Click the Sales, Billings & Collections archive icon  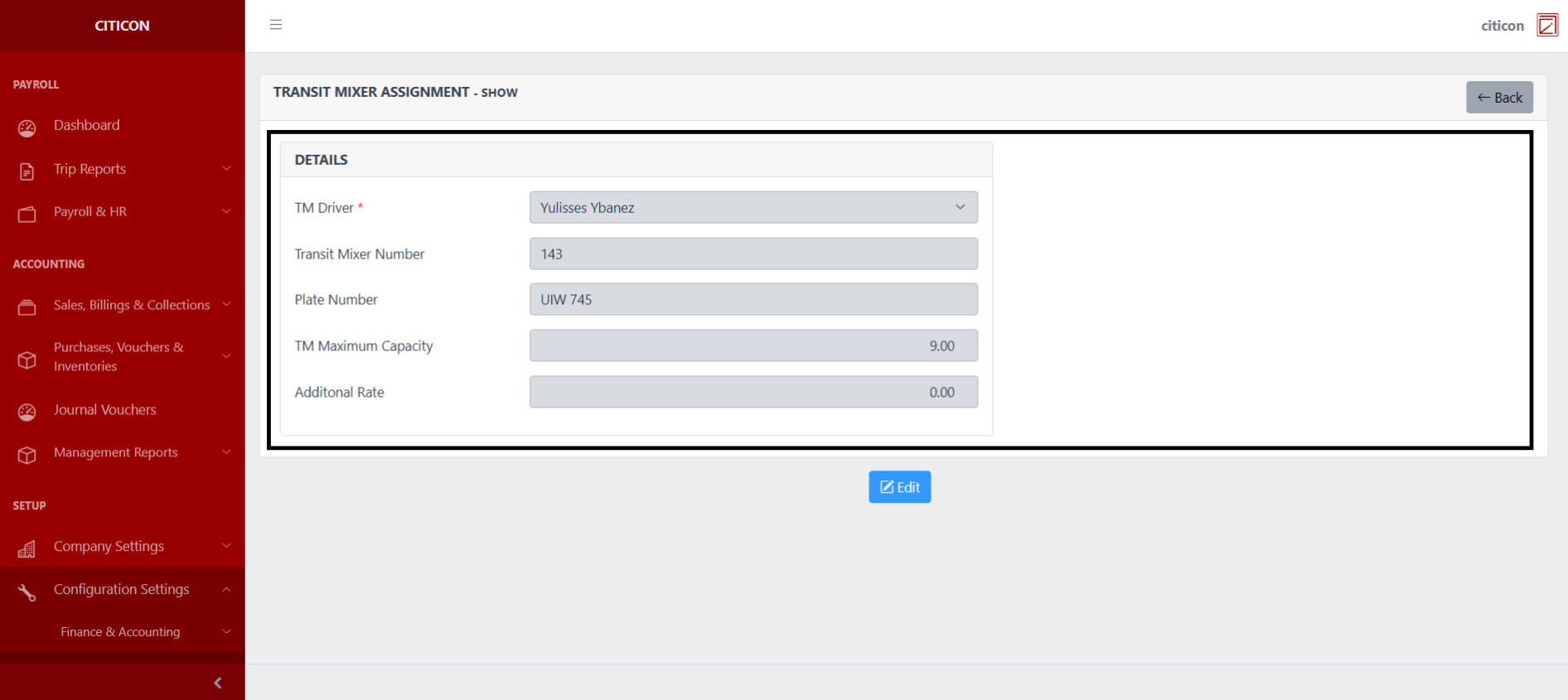[x=27, y=305]
